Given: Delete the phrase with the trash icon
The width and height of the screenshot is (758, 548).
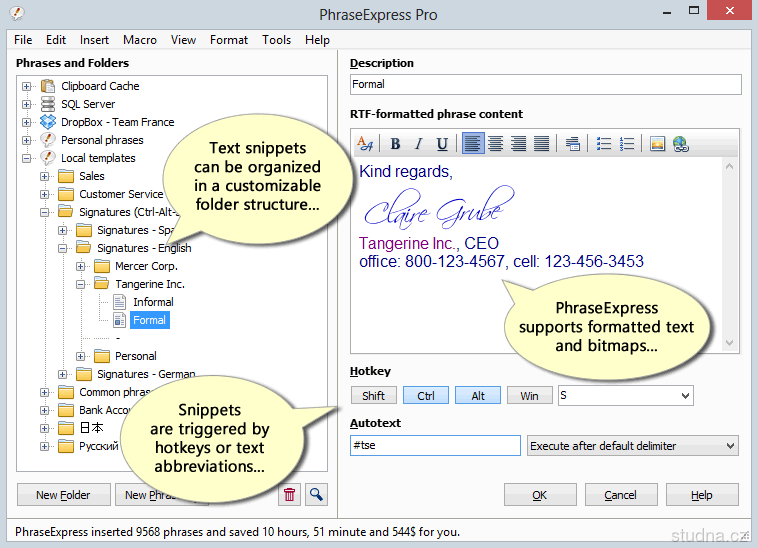Looking at the screenshot, I should [x=290, y=494].
